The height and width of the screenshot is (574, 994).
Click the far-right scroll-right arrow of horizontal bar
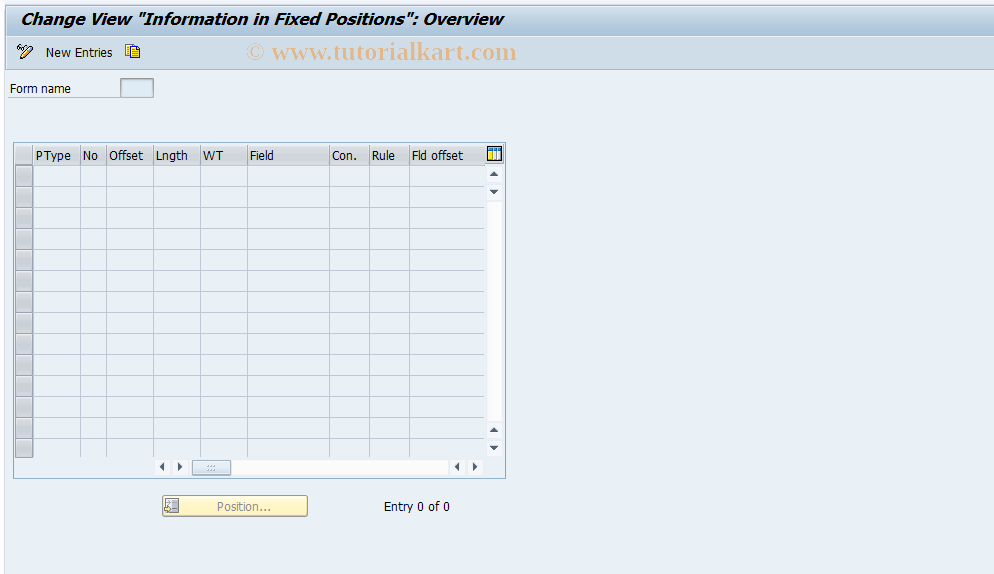[x=475, y=467]
